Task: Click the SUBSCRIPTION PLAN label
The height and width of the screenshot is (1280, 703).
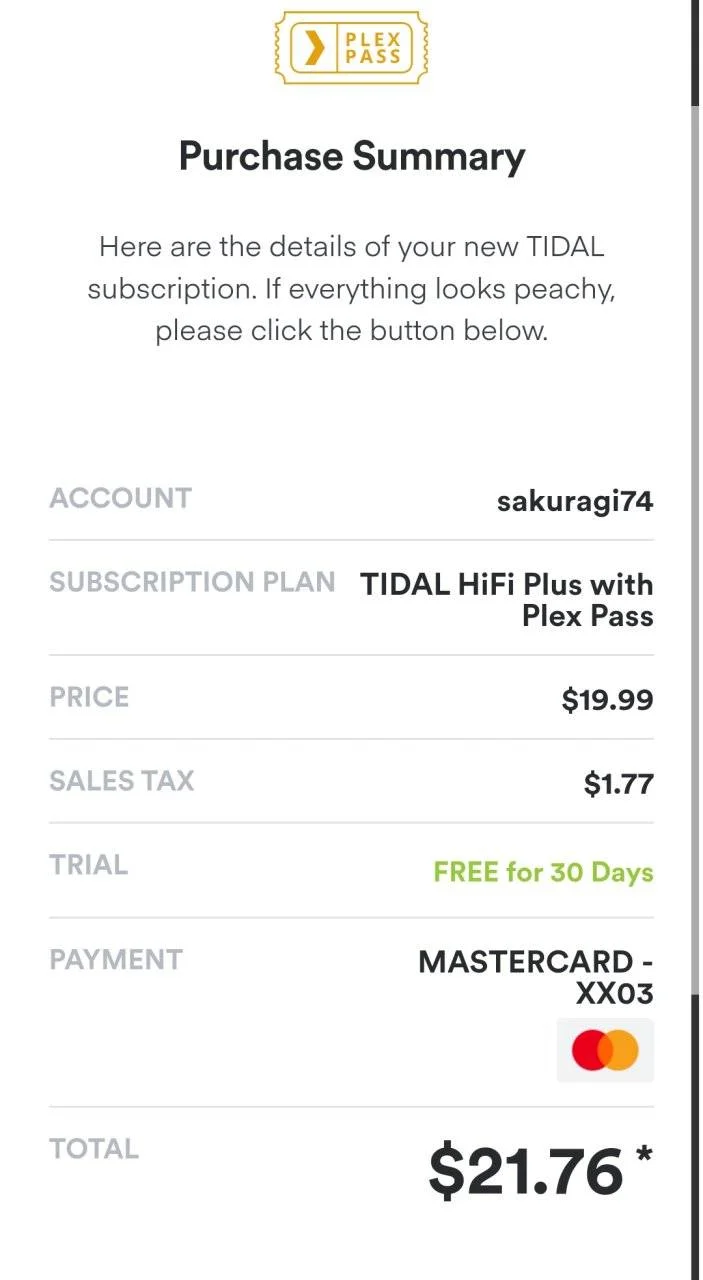Action: pyautogui.click(x=192, y=582)
